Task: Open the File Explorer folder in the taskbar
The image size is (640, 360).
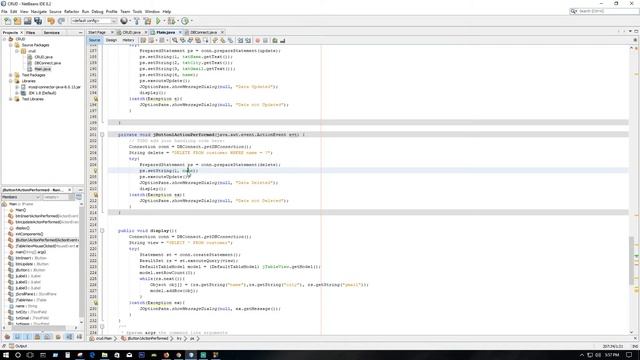Action: tap(104, 355)
